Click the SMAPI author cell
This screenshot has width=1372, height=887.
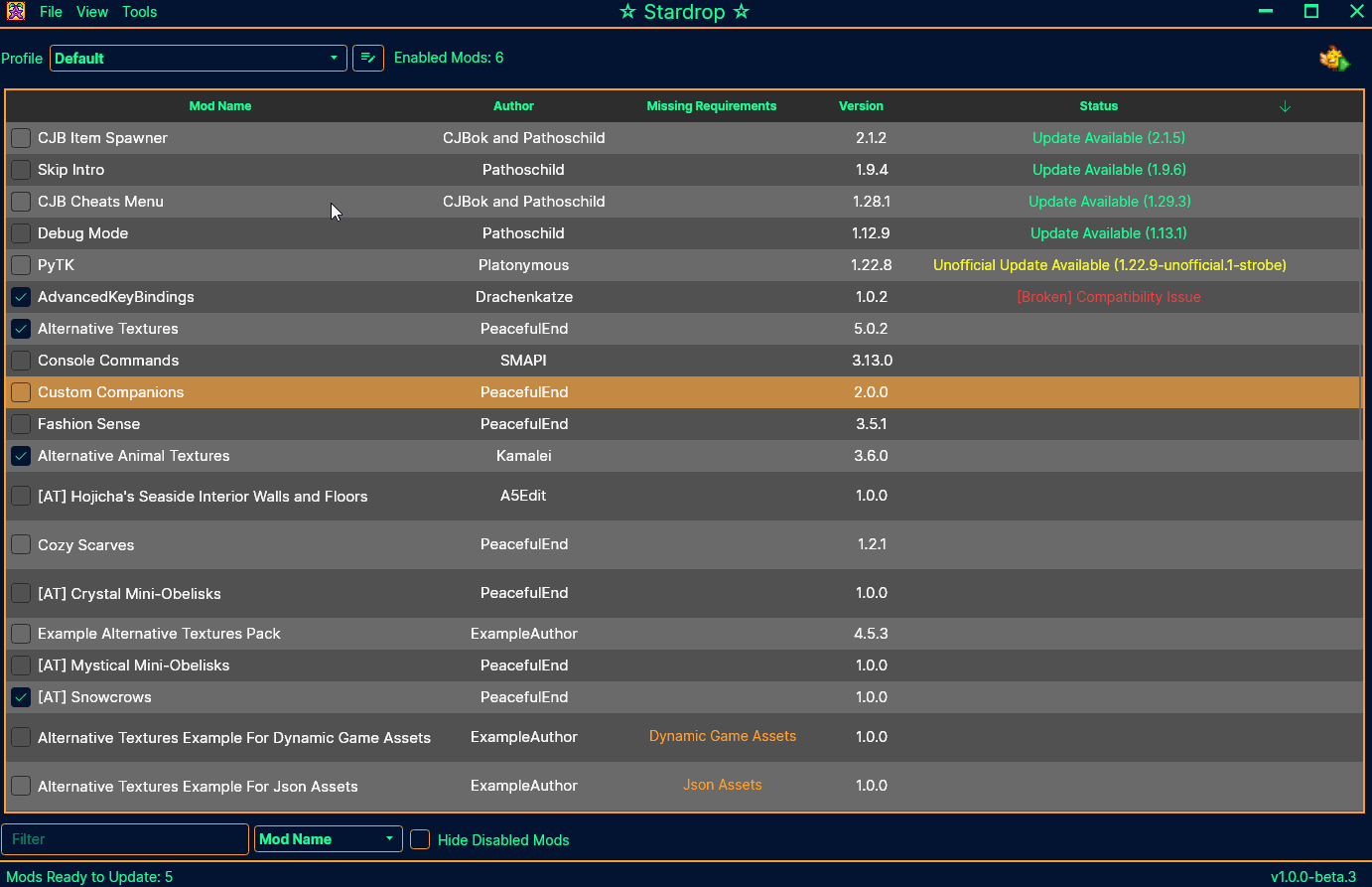coord(523,361)
